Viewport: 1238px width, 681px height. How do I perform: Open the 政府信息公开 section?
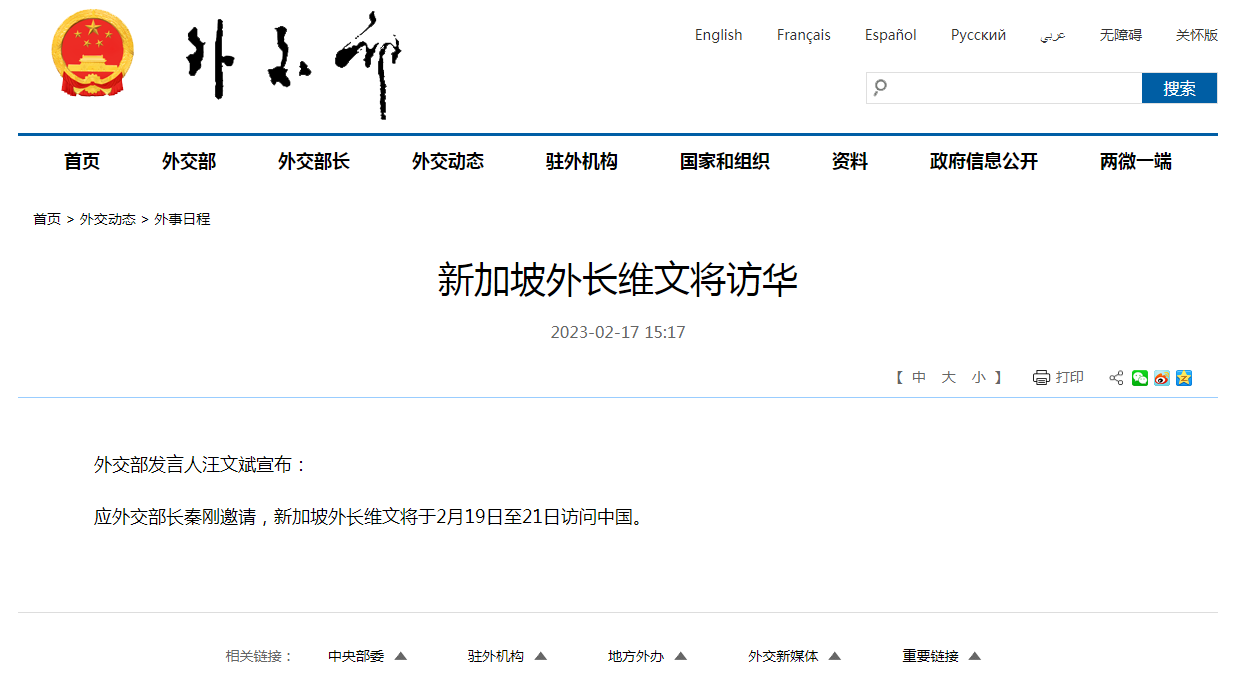coord(983,161)
